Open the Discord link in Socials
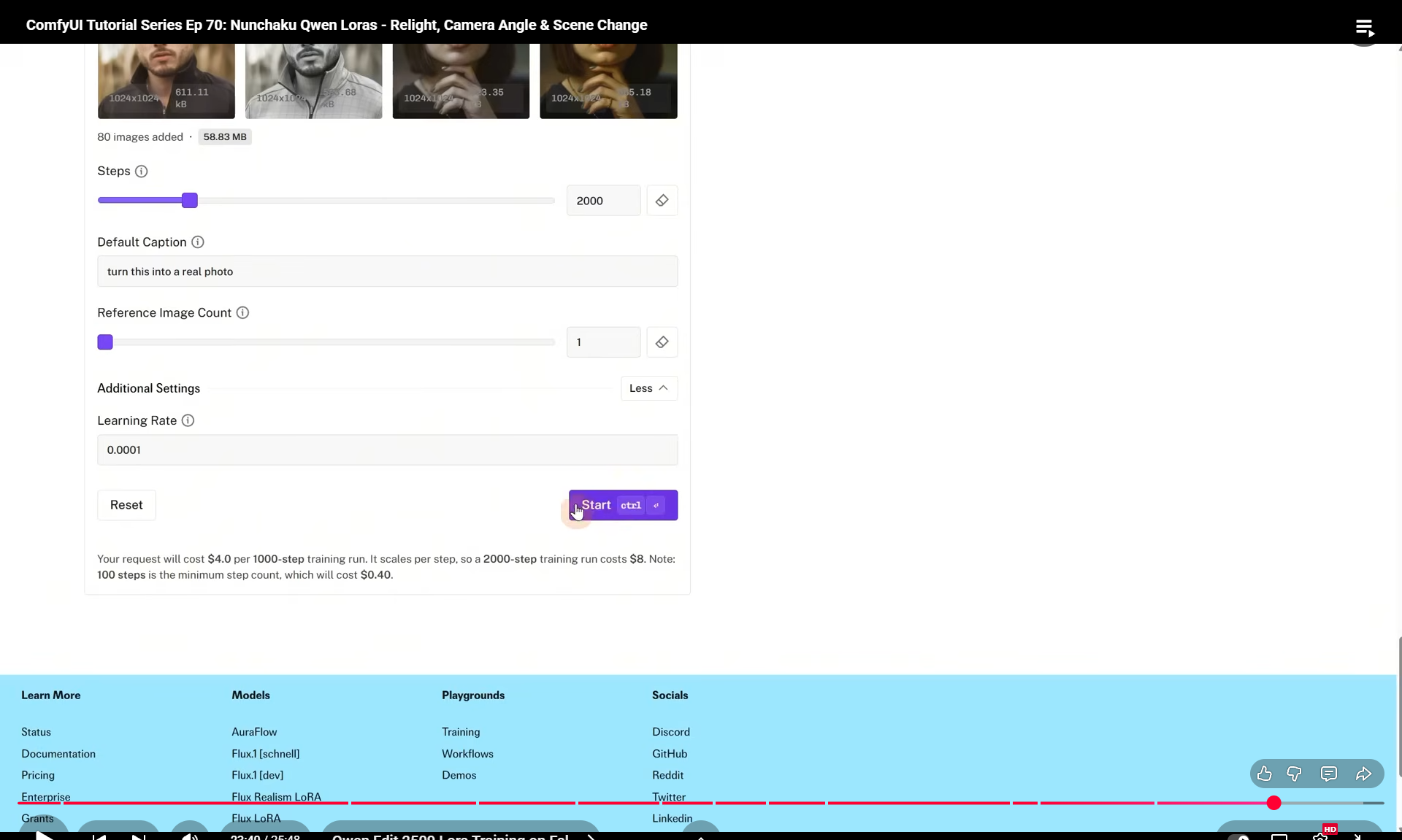1402x840 pixels. click(670, 732)
